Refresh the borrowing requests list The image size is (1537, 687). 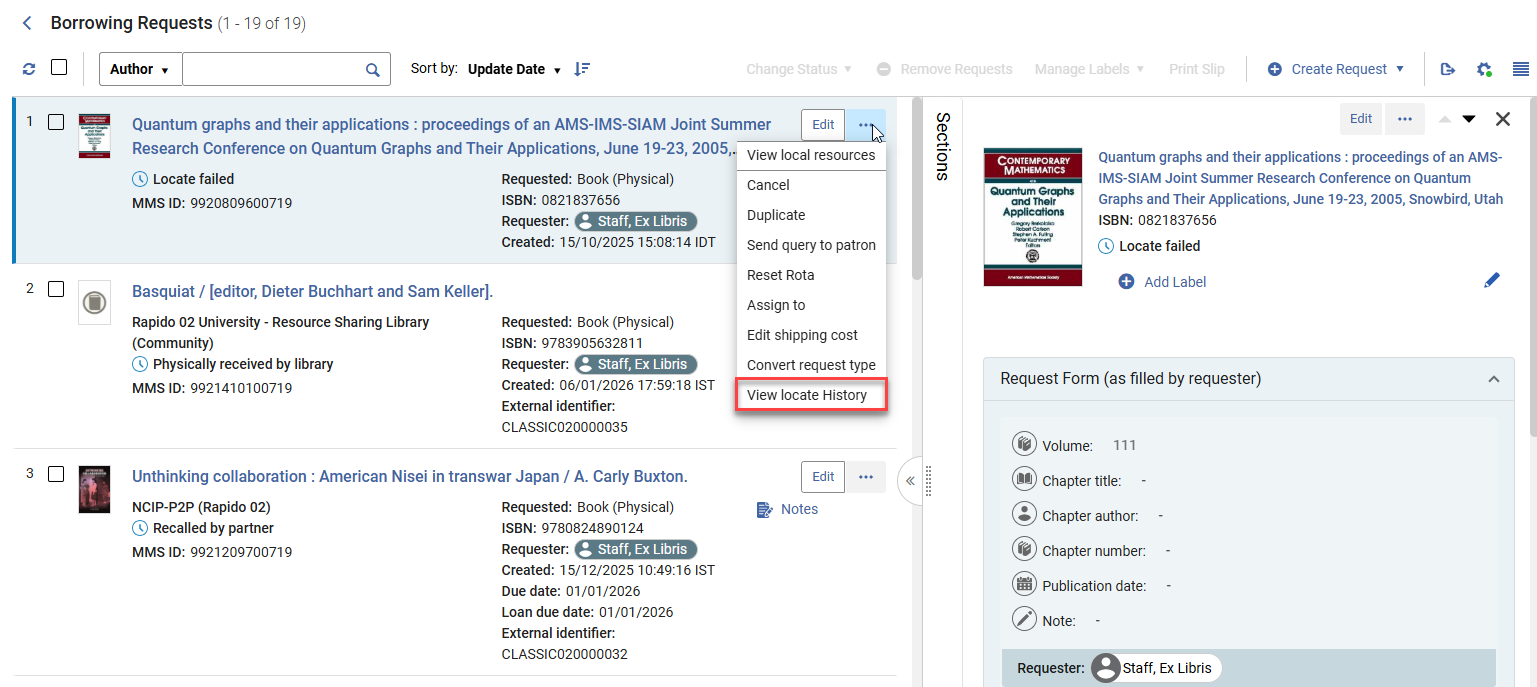point(29,69)
